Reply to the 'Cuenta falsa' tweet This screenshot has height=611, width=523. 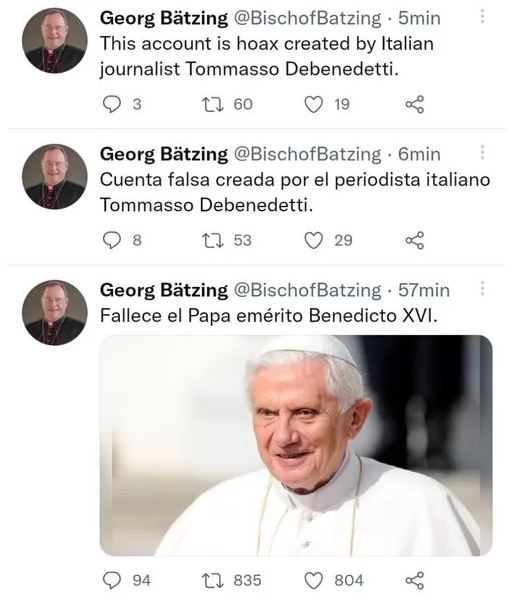[x=112, y=240]
